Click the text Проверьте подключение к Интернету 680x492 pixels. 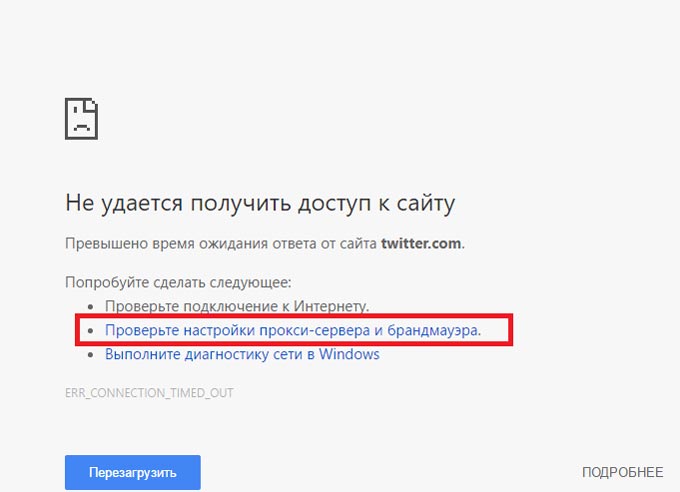[x=237, y=306]
